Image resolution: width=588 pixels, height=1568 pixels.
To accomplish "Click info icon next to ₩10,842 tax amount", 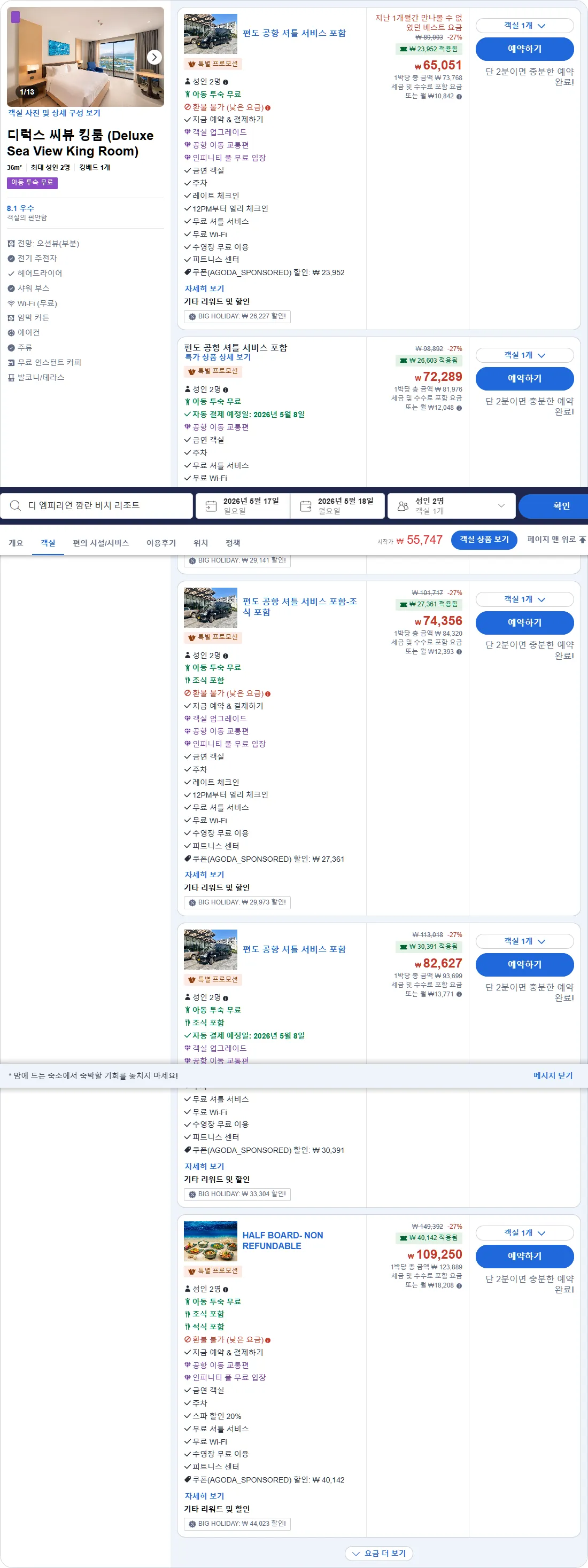I will click(x=459, y=96).
